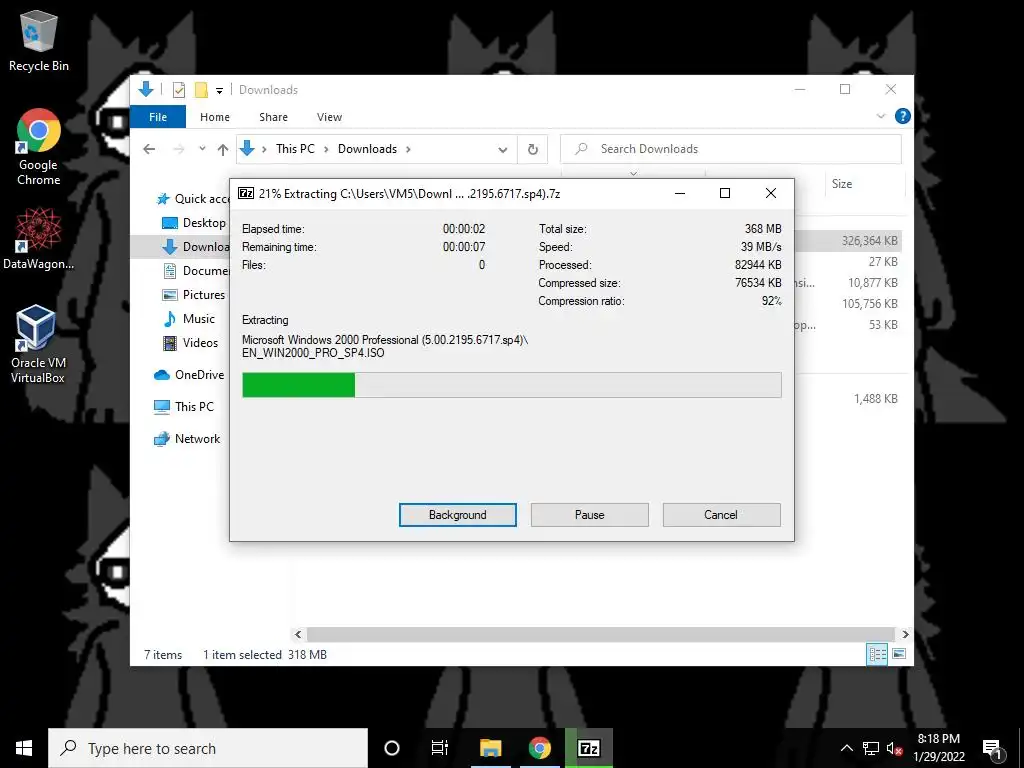The width and height of the screenshot is (1024, 768).
Task: Select Music in navigation pane
Action: coord(189,319)
